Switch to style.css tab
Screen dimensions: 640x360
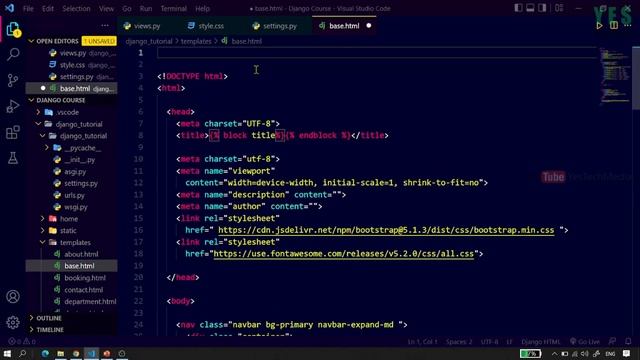pos(211,26)
